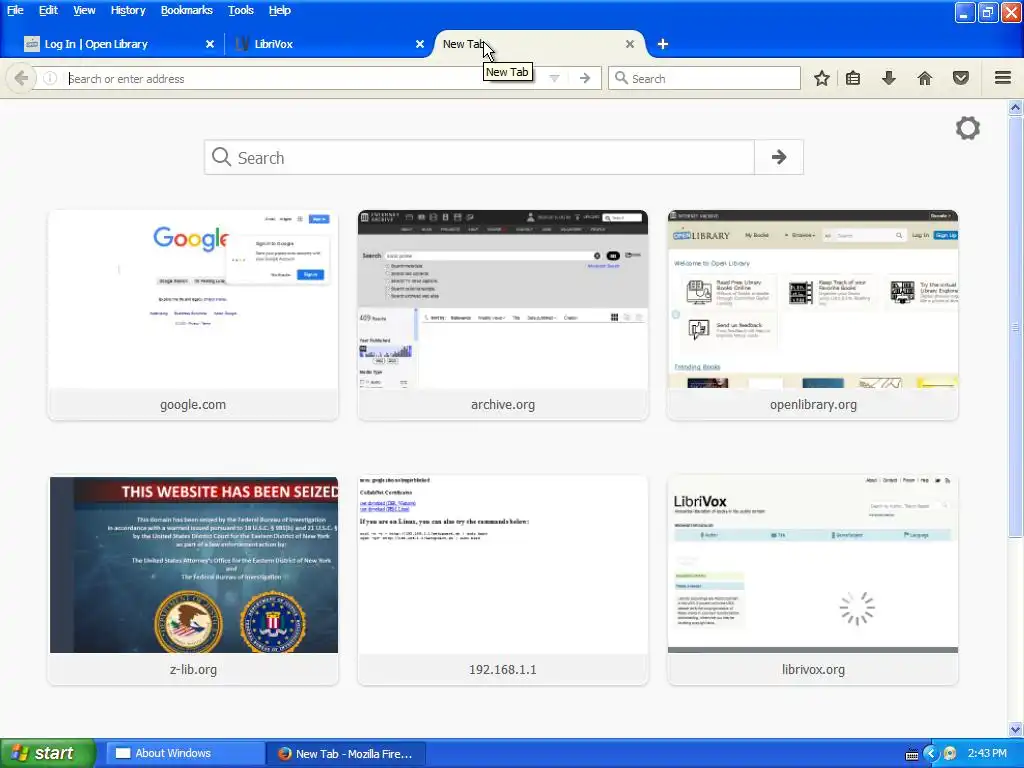The width and height of the screenshot is (1024, 768).
Task: Open a new tab with plus button
Action: [663, 44]
